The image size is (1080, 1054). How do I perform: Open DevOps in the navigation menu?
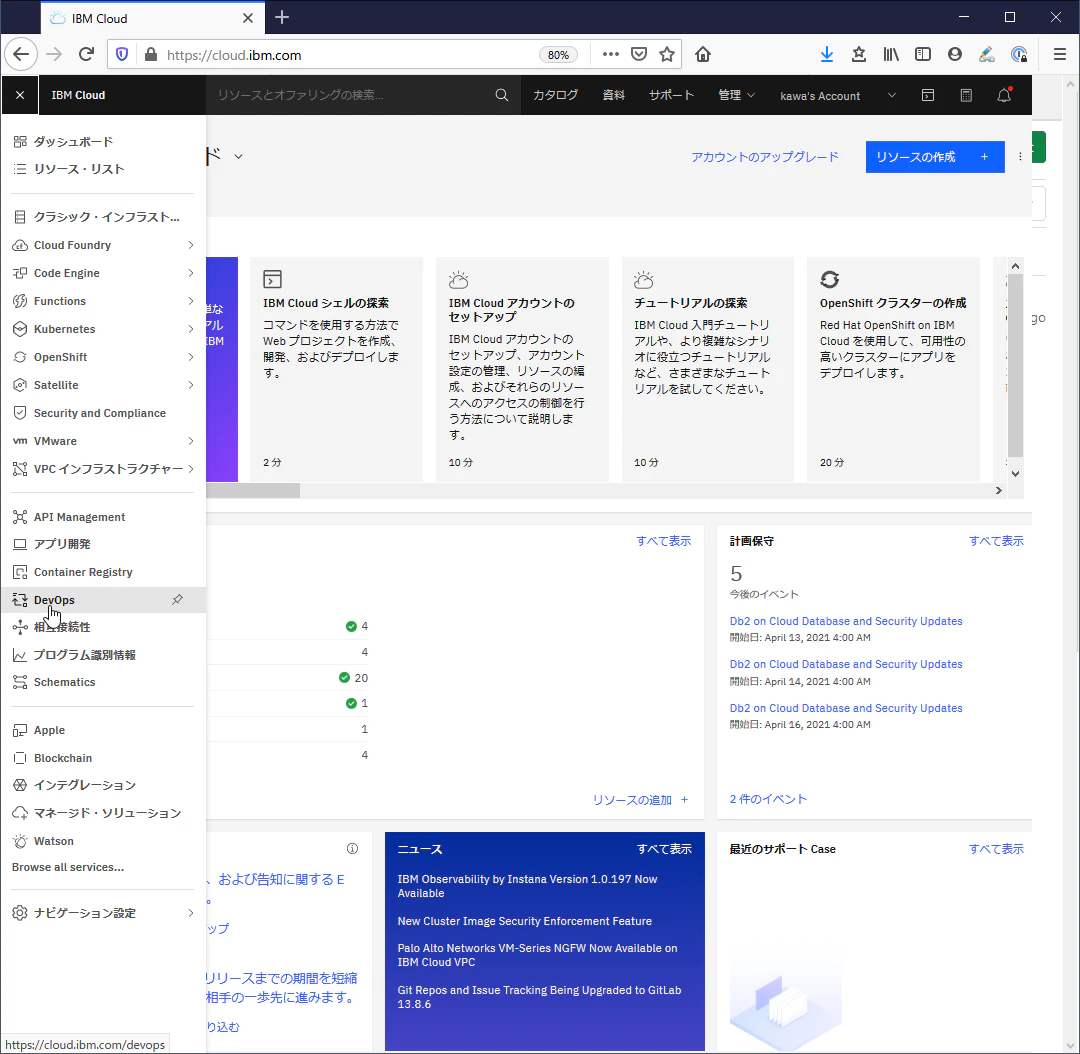(x=103, y=600)
